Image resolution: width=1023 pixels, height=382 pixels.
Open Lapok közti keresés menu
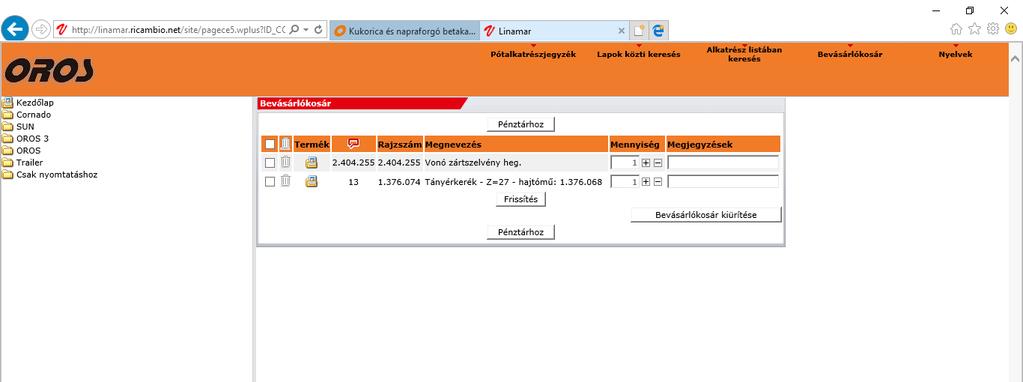click(639, 55)
